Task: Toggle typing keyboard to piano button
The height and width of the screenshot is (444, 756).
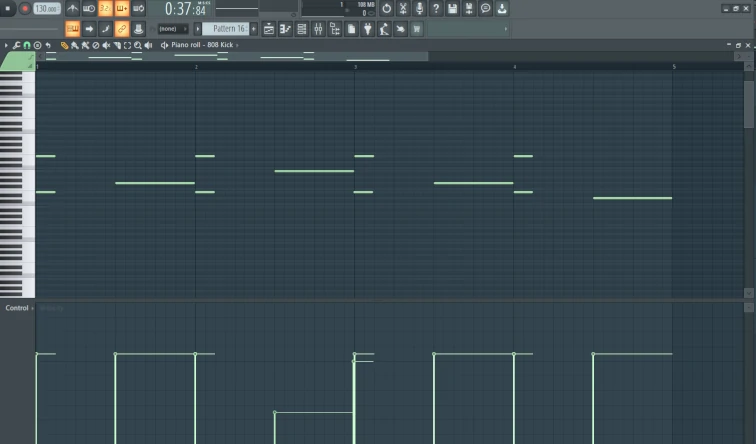Action: pos(72,29)
